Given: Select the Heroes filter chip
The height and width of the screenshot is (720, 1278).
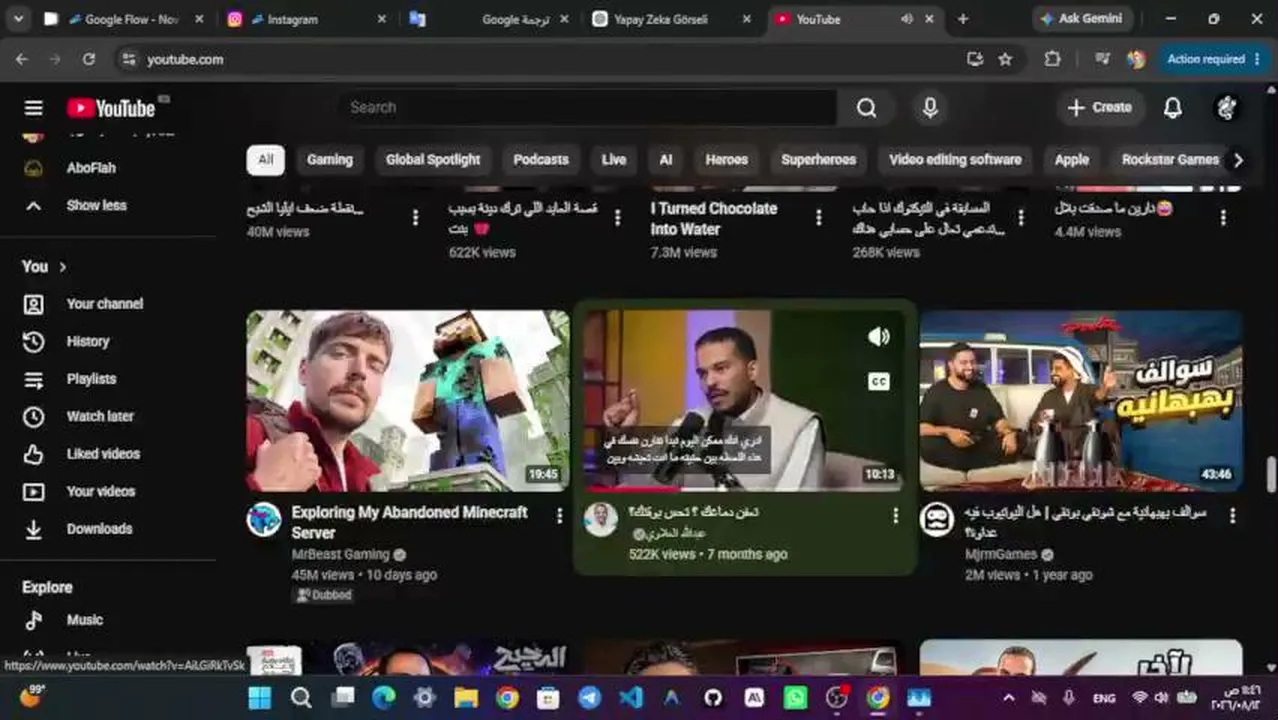Looking at the screenshot, I should click(726, 160).
